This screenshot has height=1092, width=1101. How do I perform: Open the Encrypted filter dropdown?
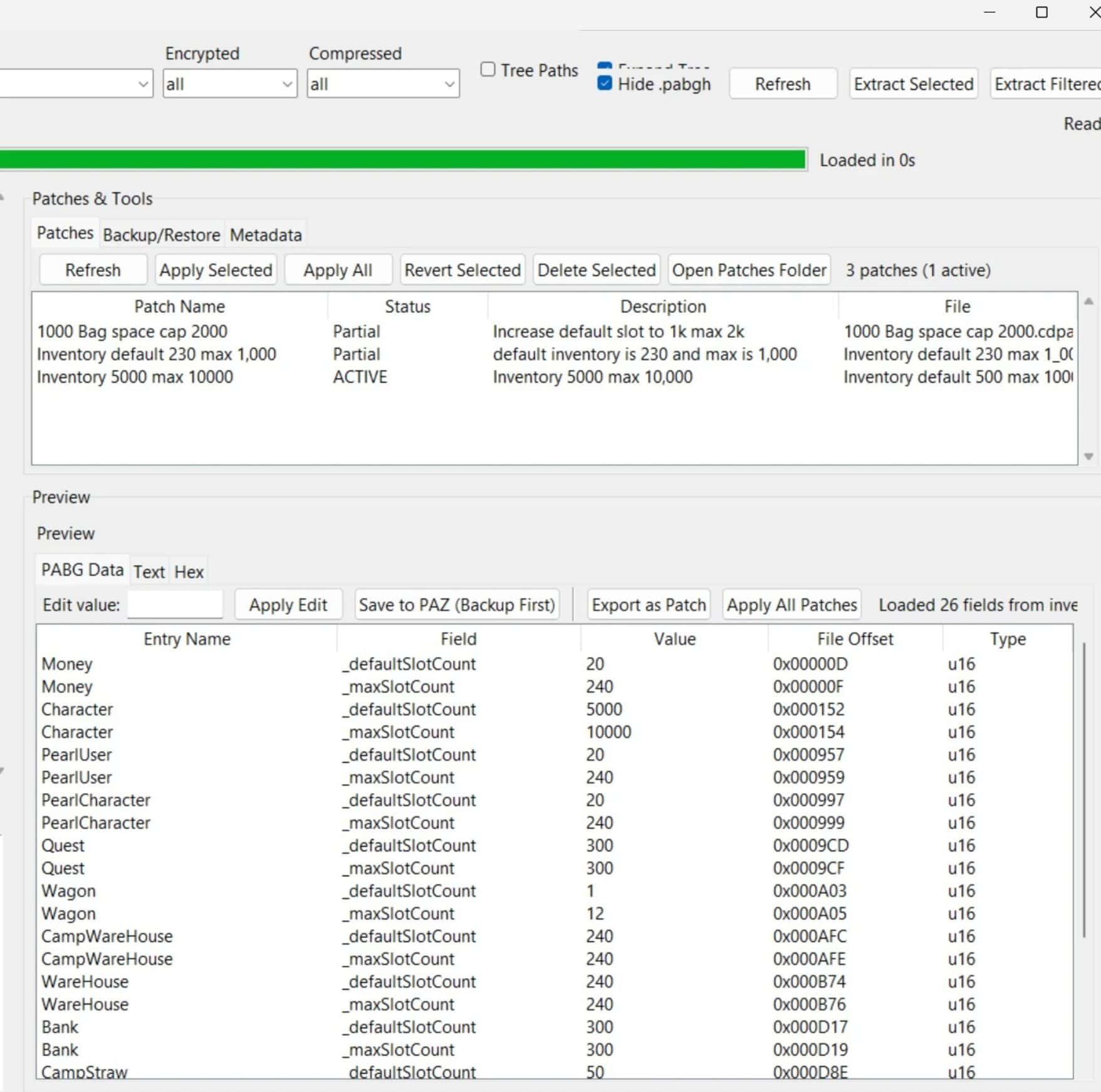(x=229, y=84)
